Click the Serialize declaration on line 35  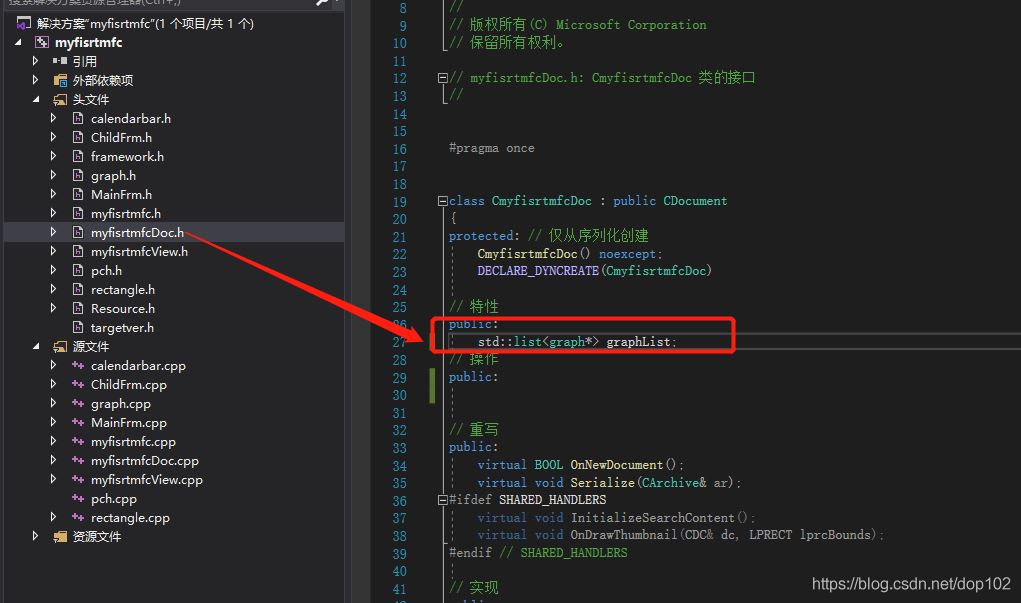[609, 483]
